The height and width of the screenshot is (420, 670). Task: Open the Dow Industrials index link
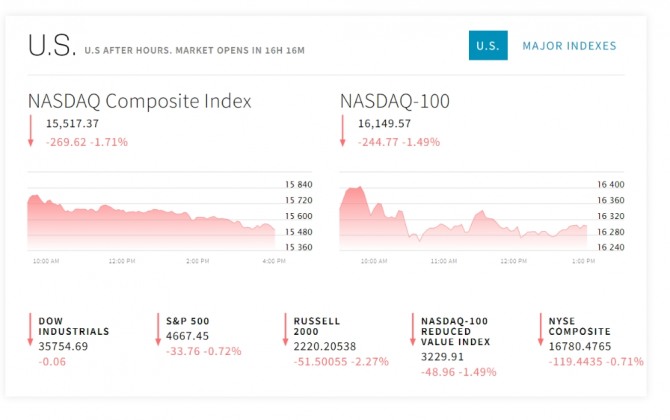[x=73, y=326]
